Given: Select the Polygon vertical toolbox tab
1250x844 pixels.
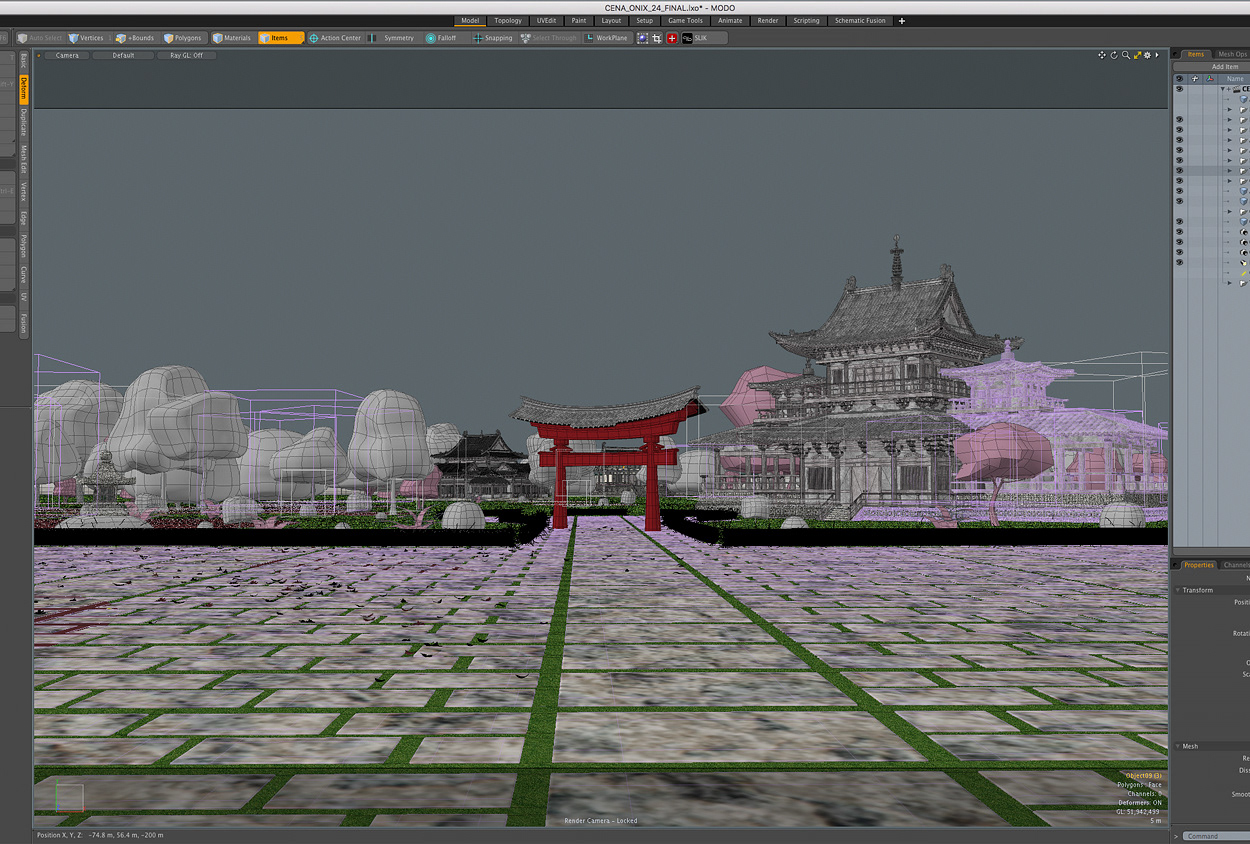Looking at the screenshot, I should [x=24, y=246].
